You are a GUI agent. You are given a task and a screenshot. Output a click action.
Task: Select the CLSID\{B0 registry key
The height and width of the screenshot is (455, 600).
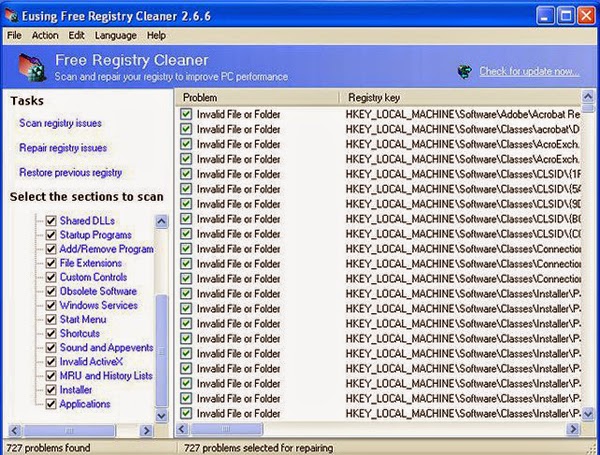pos(463,219)
